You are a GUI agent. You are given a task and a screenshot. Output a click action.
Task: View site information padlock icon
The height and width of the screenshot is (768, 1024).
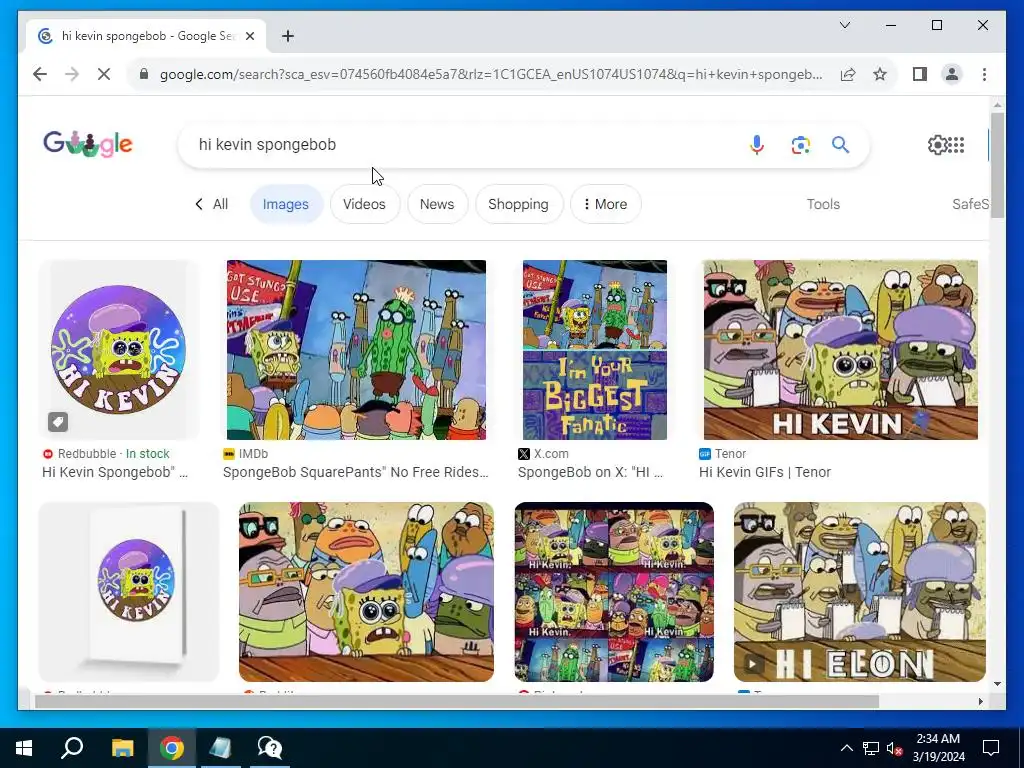pos(144,74)
